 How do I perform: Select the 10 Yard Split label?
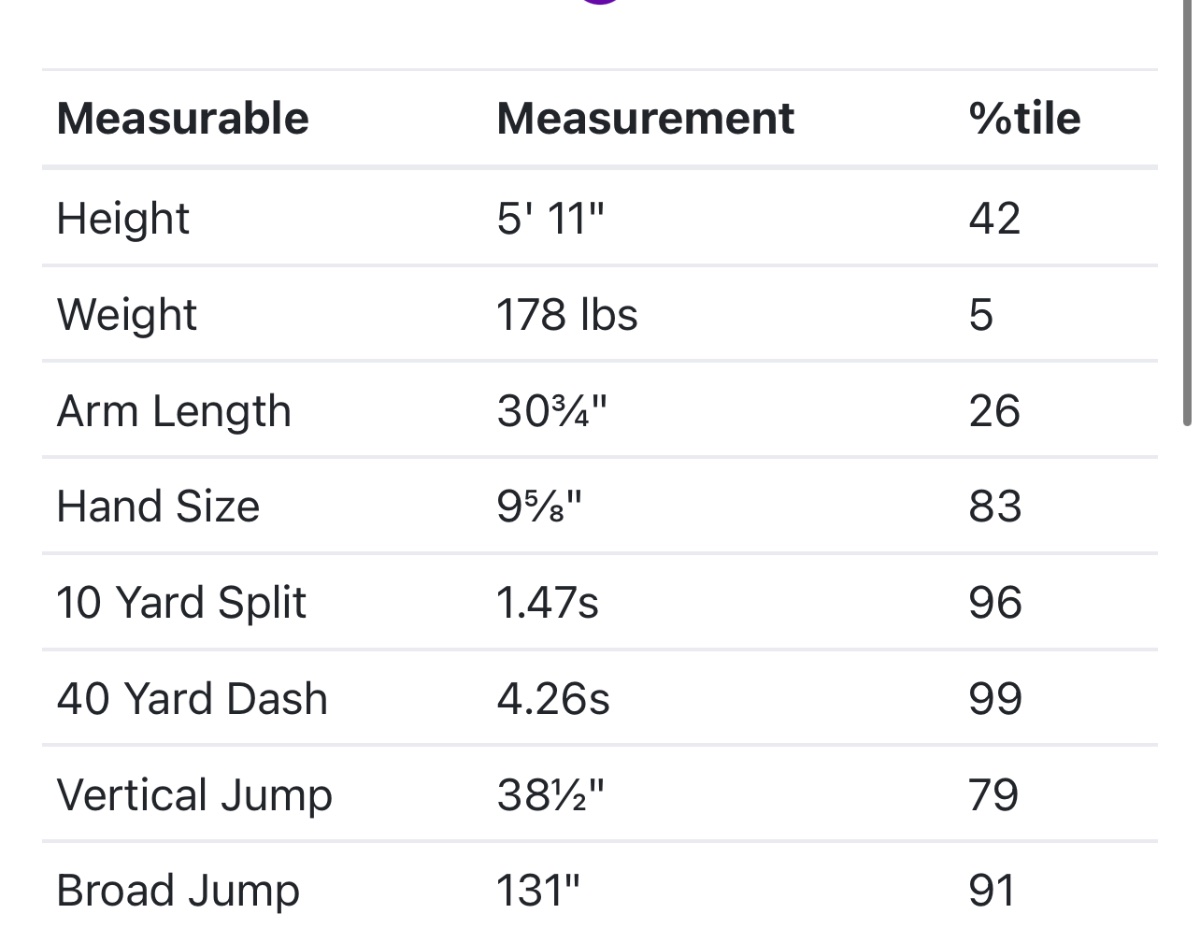[x=181, y=603]
